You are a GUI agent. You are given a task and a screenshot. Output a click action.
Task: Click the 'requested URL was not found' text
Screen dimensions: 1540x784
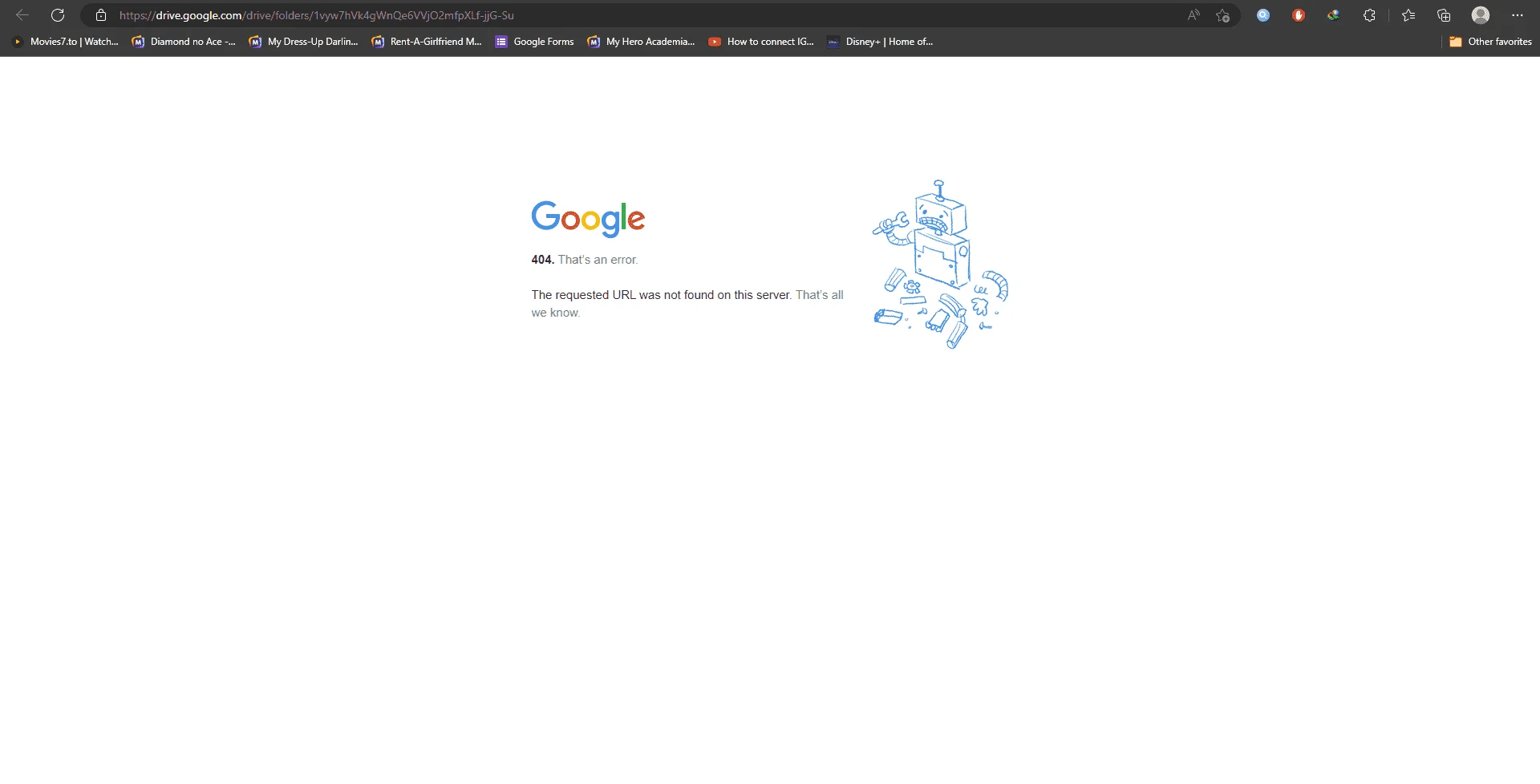[661, 295]
